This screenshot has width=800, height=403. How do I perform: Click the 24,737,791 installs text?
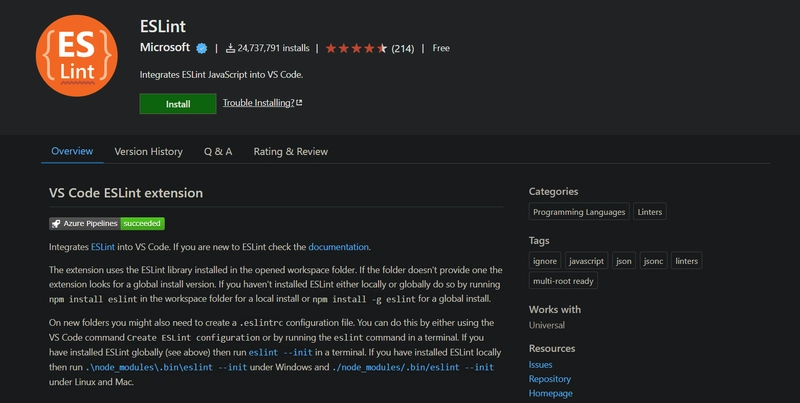tap(273, 48)
